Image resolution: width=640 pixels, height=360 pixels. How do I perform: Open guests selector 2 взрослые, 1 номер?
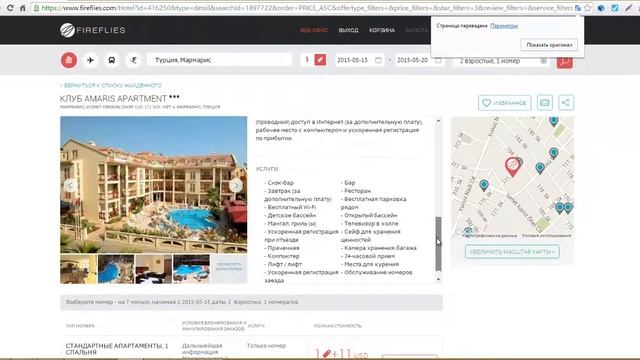[502, 61]
